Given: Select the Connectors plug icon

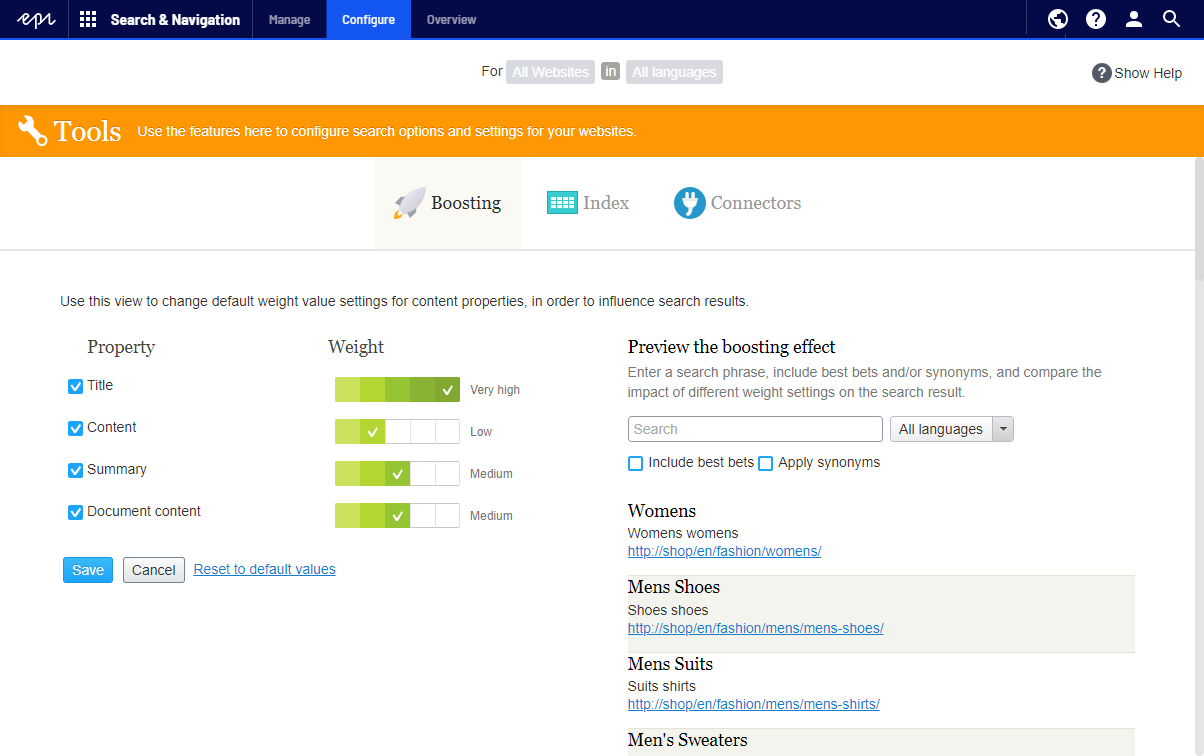Looking at the screenshot, I should coord(689,203).
